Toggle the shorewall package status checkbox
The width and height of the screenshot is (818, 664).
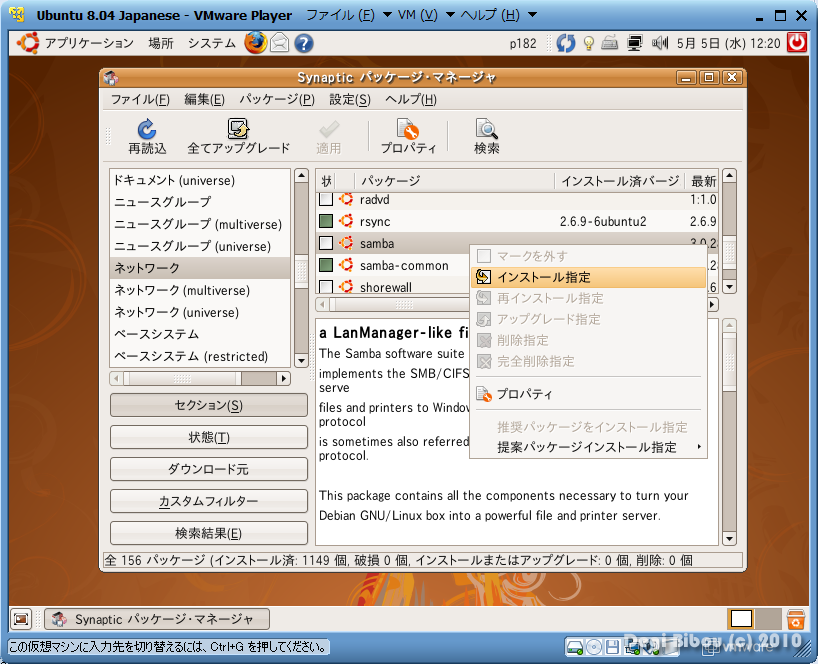point(326,287)
